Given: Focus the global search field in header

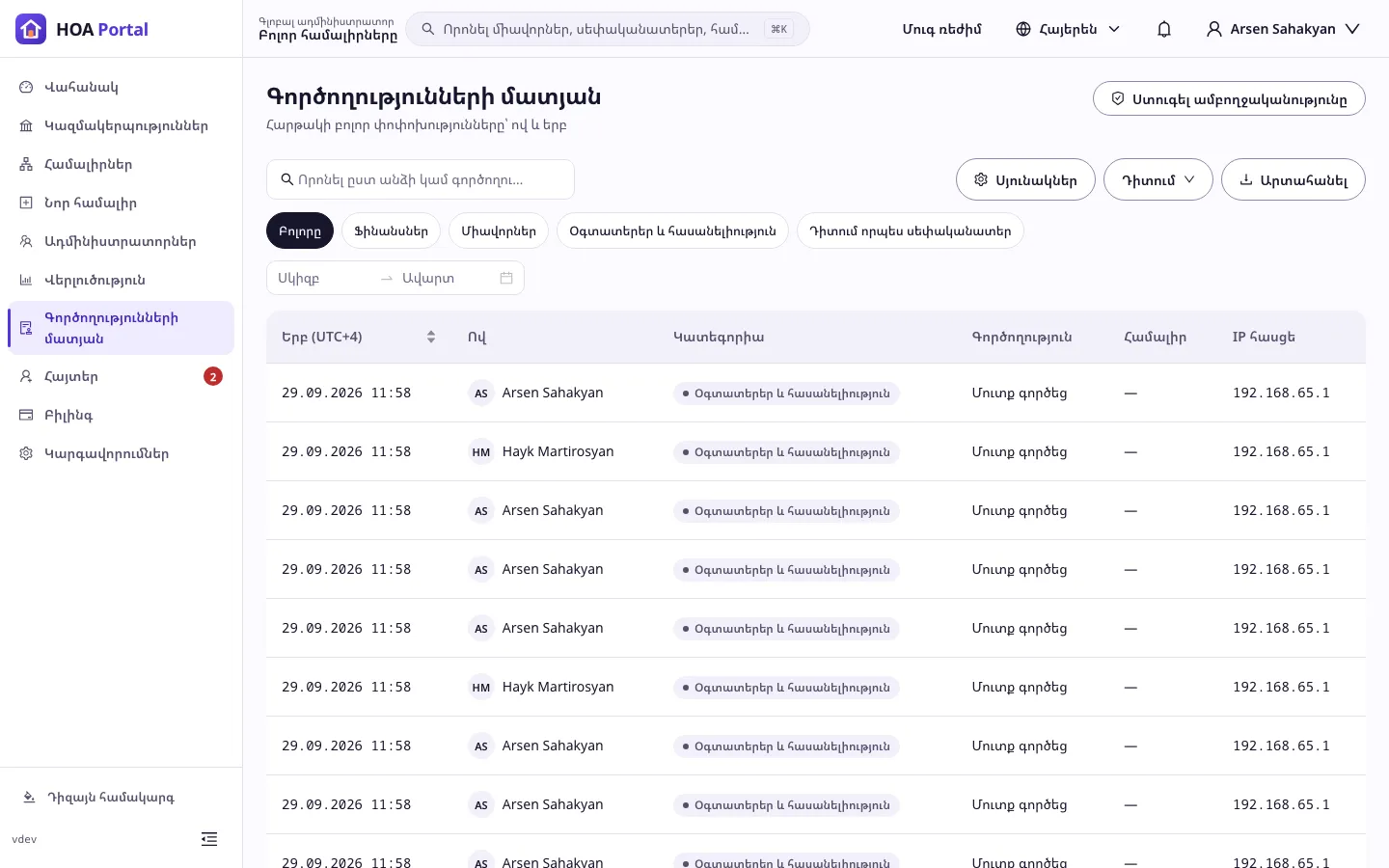Looking at the screenshot, I should 608,29.
